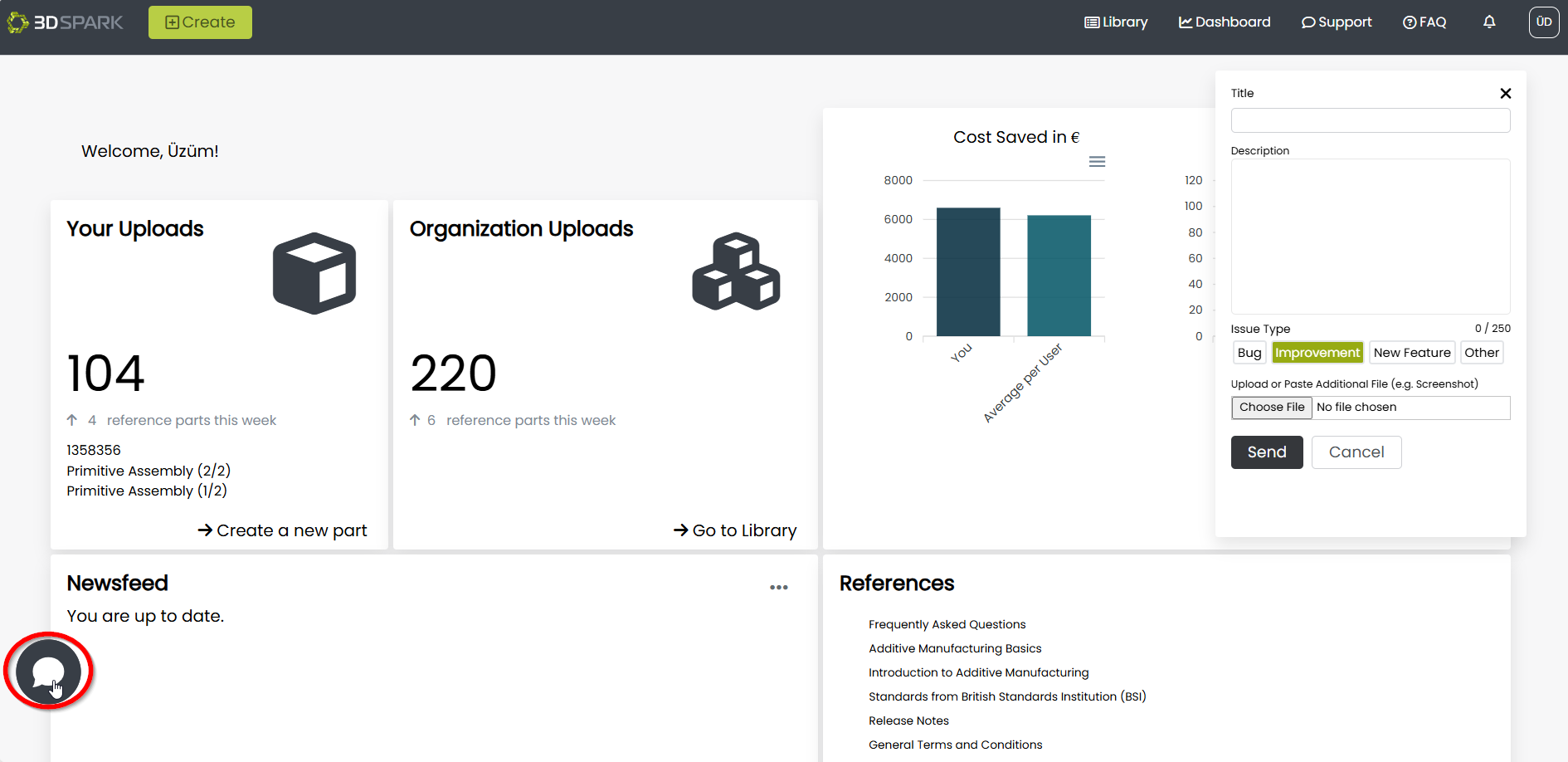Select the Improvement issue type
Viewport: 1568px width, 762px height.
(x=1317, y=353)
